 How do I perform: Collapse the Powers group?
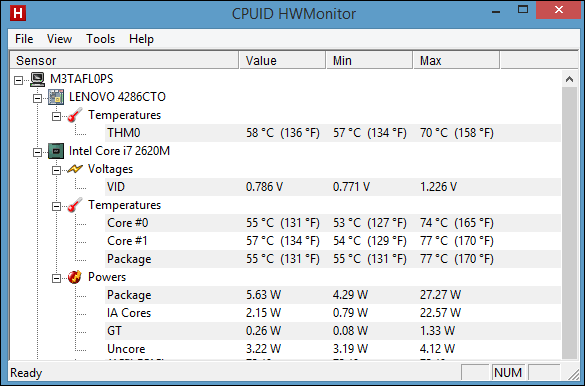pyautogui.click(x=56, y=278)
